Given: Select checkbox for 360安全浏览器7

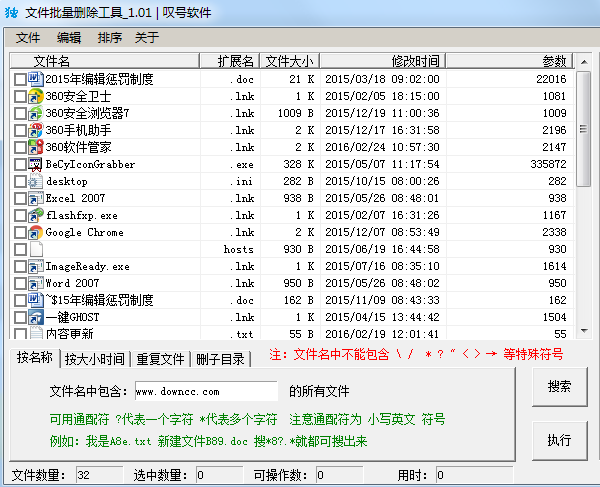Looking at the screenshot, I should point(20,114).
